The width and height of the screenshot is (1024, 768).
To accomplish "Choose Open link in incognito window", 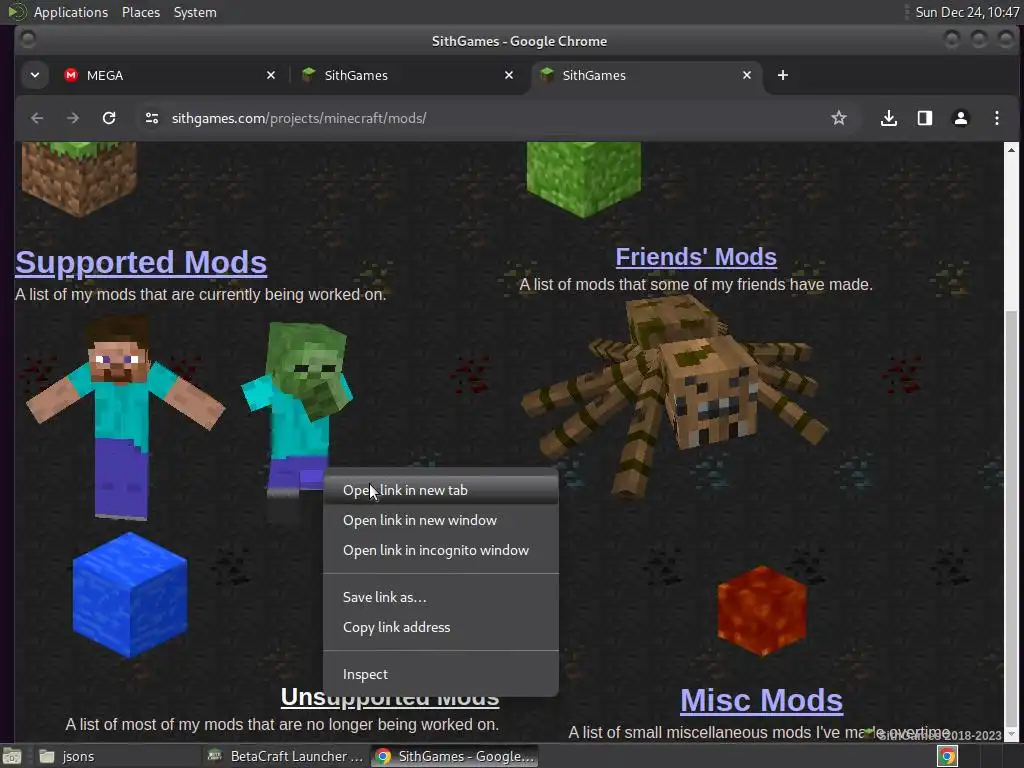I will coord(441,550).
